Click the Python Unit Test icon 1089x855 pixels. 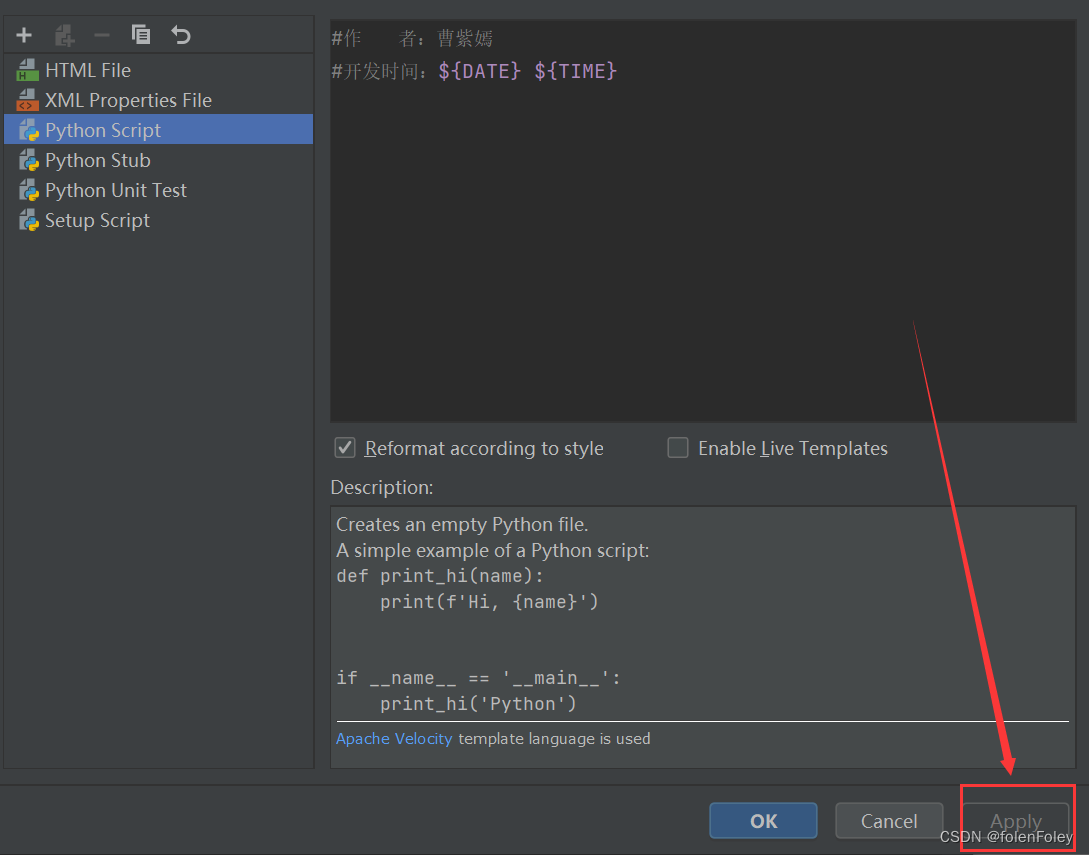[x=27, y=190]
